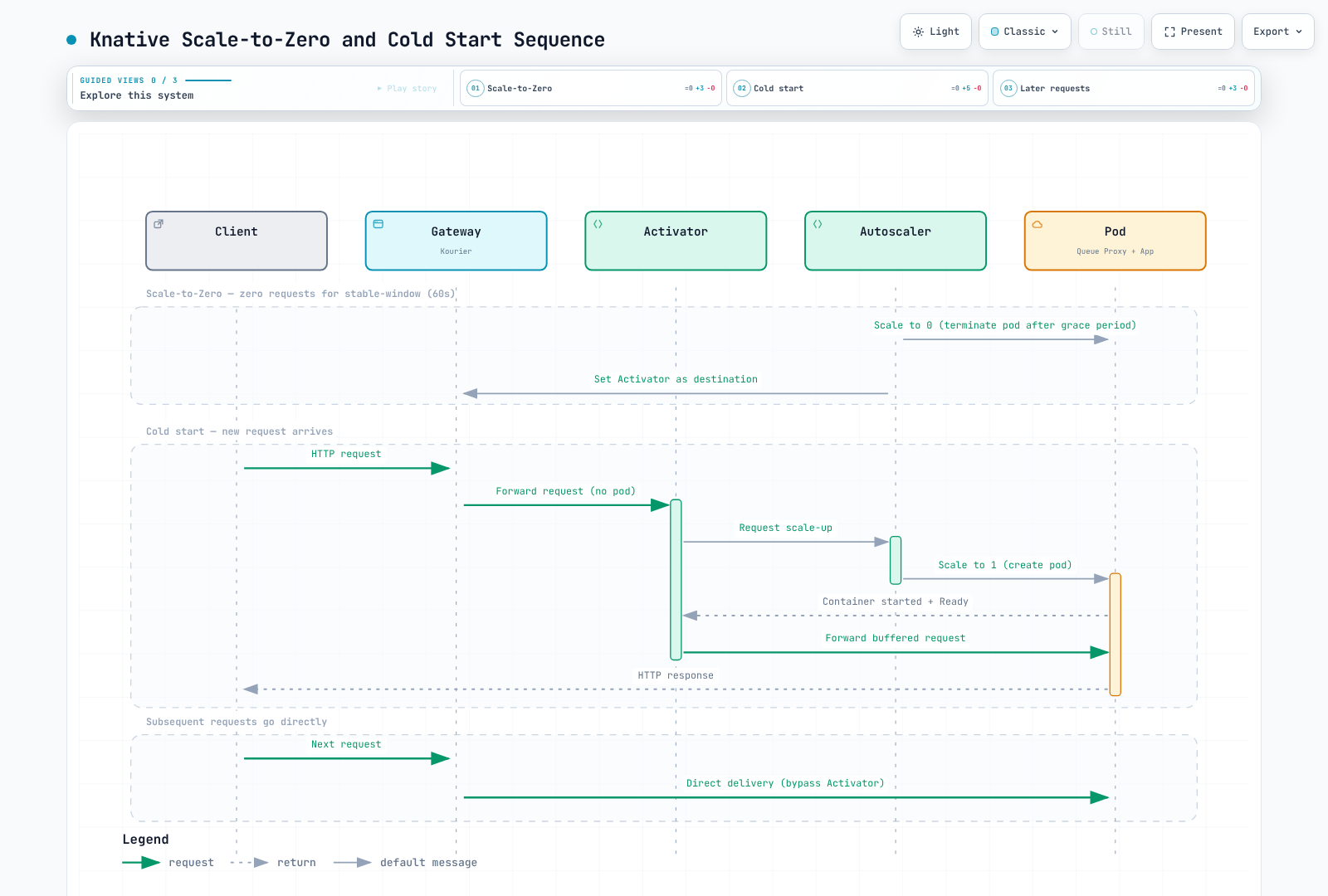Click the 'HTTP request' message label
Viewport: 1328px width, 896px height.
346,454
